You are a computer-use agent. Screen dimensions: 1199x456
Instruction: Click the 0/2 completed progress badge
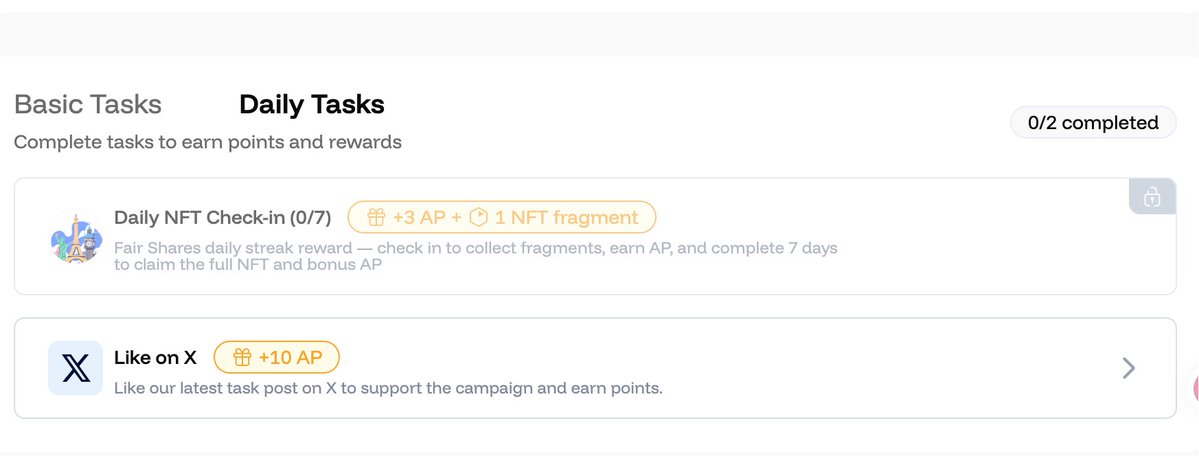pyautogui.click(x=1093, y=123)
